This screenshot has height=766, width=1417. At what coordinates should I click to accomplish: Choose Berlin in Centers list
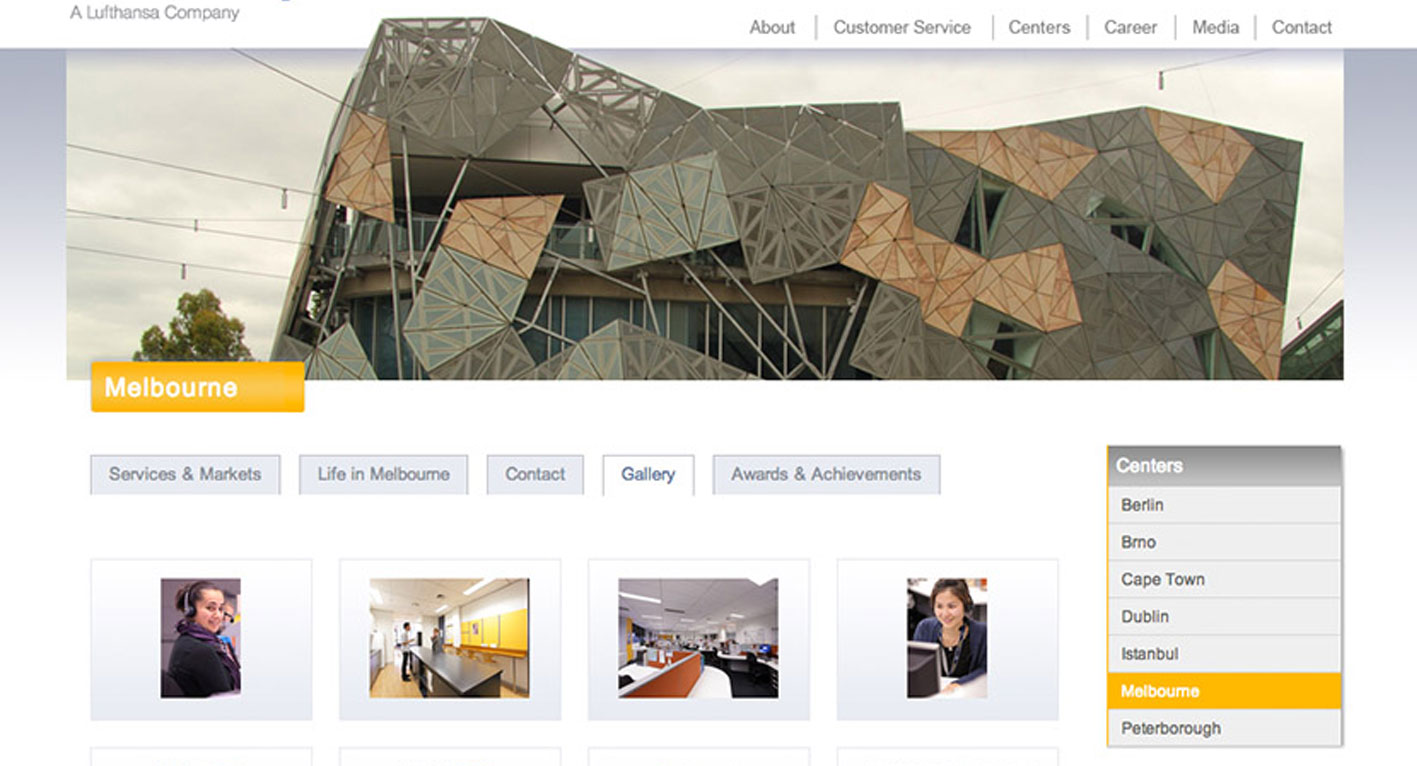[x=1224, y=505]
